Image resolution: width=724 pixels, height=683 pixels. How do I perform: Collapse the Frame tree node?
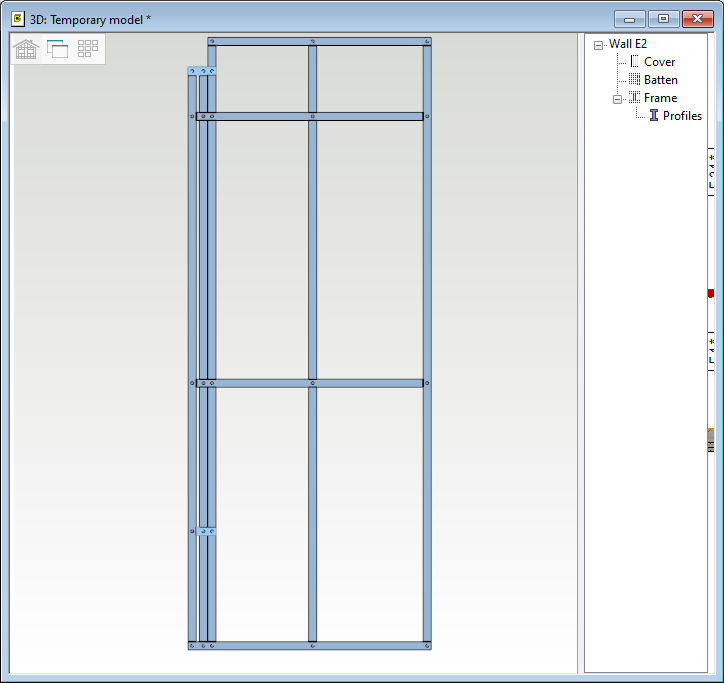617,99
